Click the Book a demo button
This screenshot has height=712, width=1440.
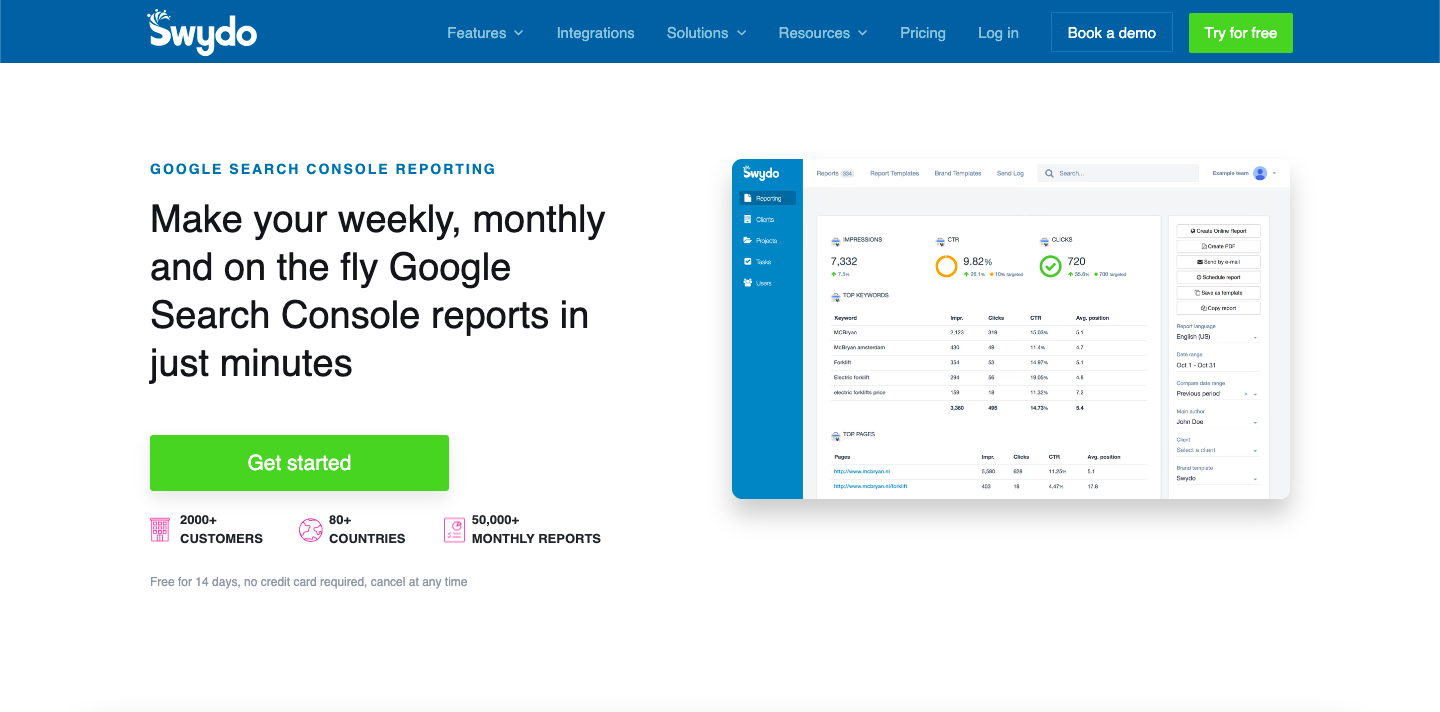[x=1112, y=33]
